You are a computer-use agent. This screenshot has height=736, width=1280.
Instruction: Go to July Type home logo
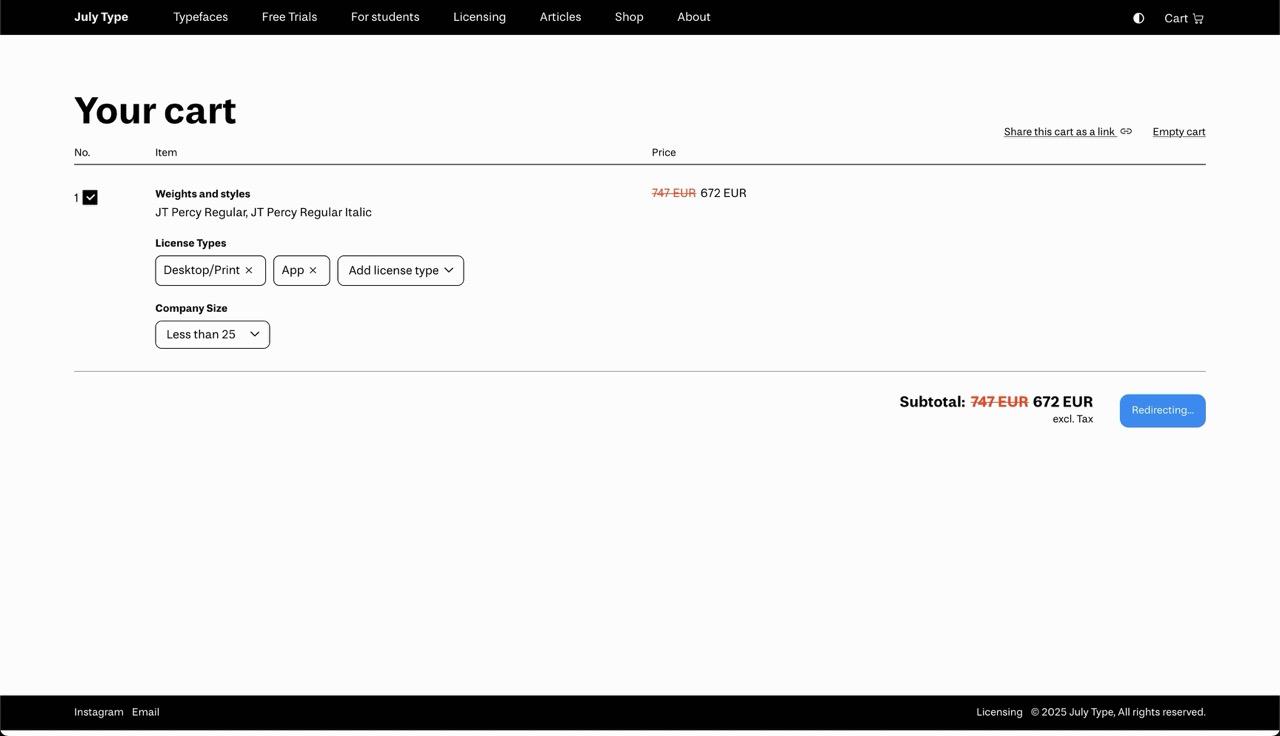(101, 17)
